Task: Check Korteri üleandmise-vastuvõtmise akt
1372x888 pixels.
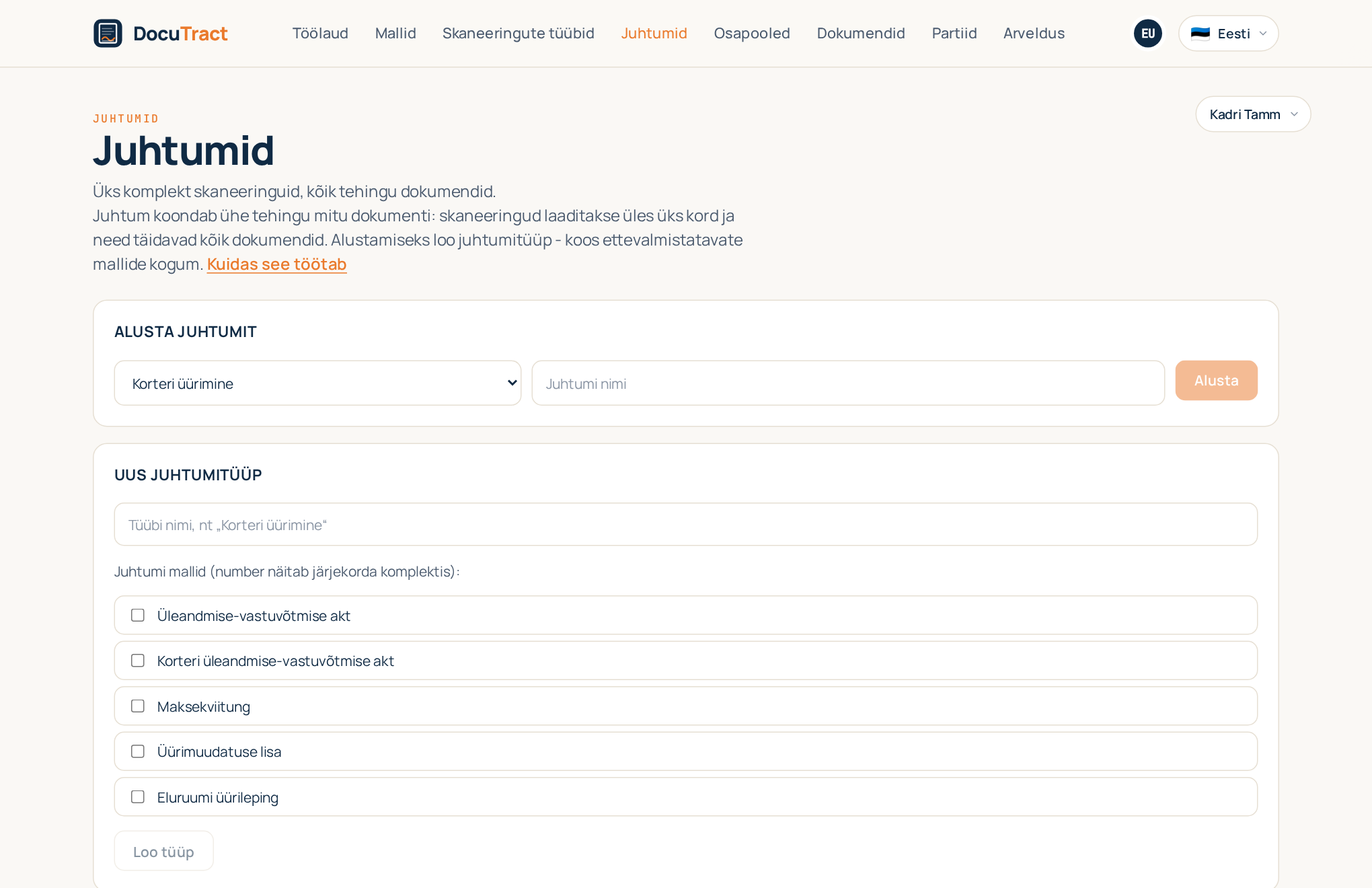Action: (138, 661)
